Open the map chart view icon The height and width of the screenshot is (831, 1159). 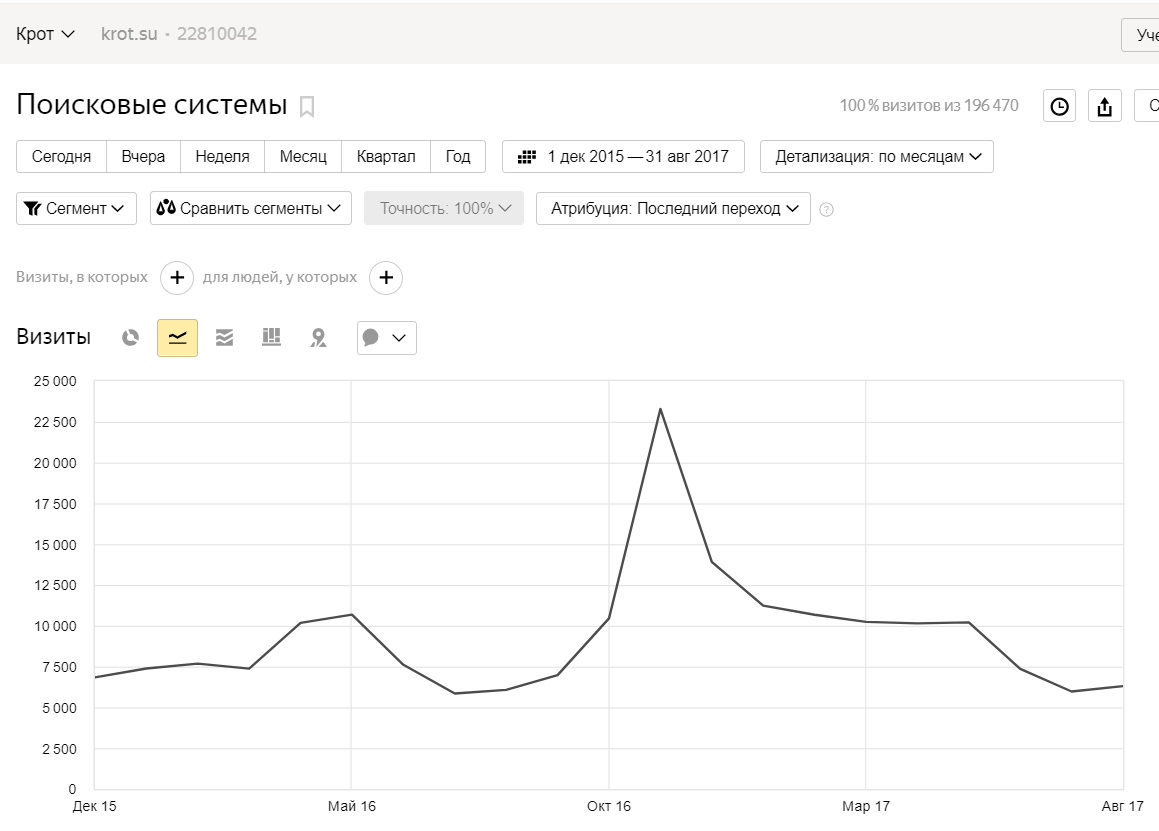click(x=318, y=338)
